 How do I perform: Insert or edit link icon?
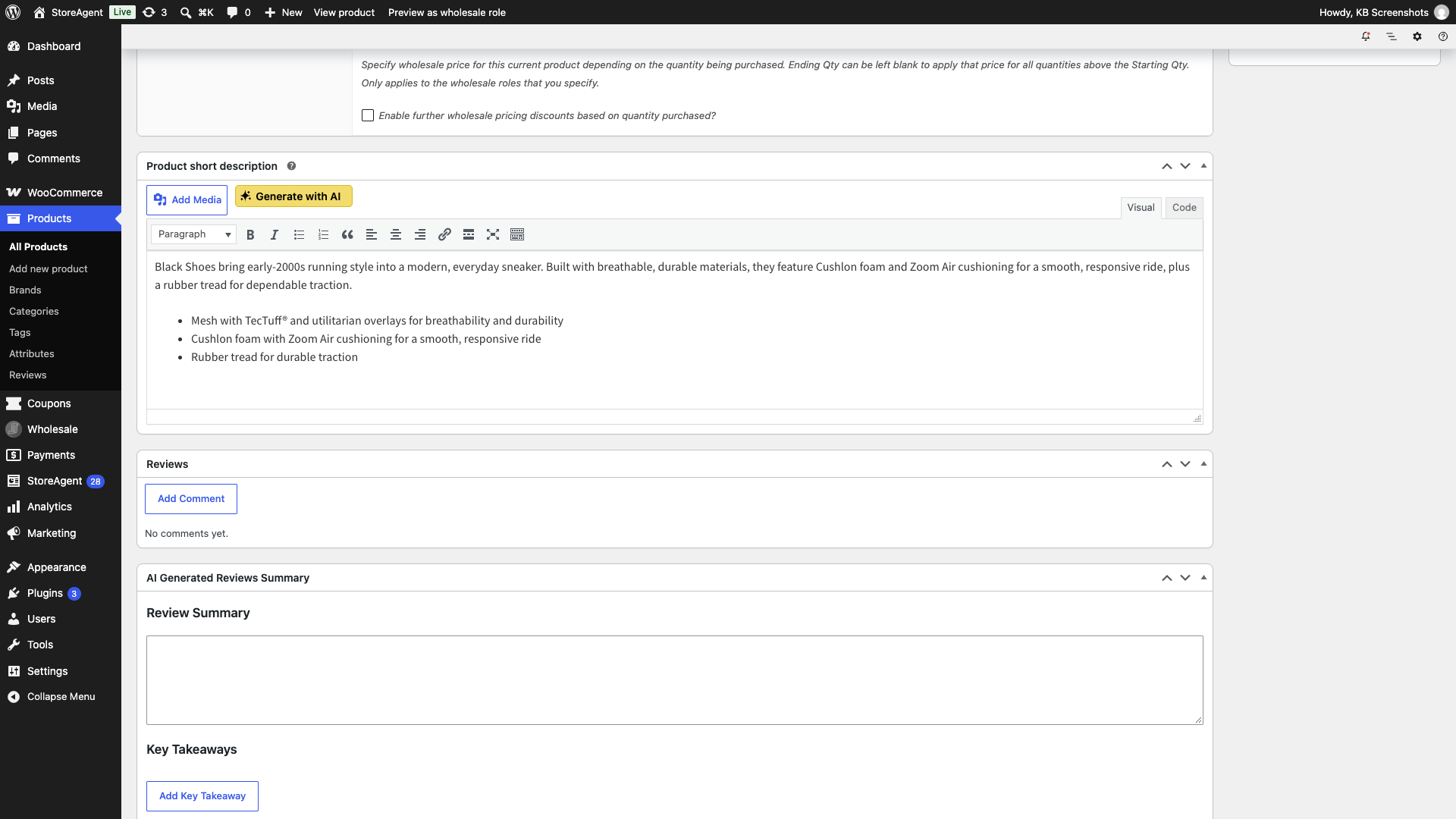coord(444,234)
